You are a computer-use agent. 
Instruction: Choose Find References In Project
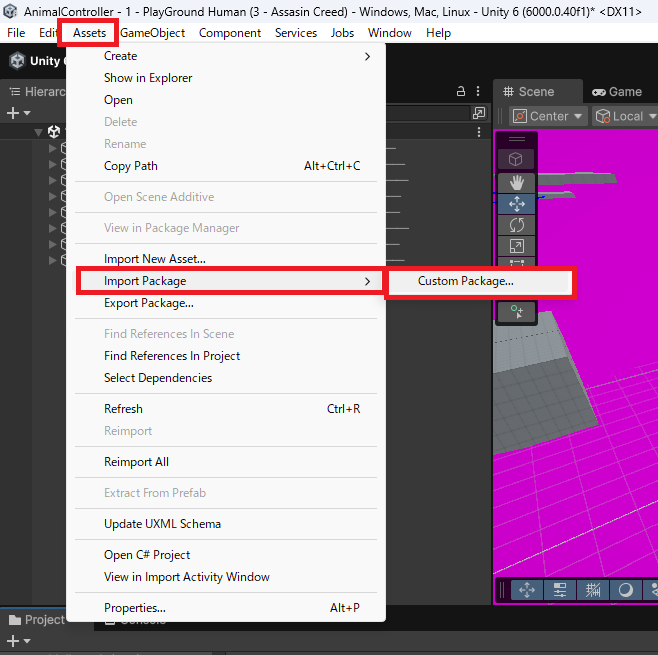[x=226, y=356]
